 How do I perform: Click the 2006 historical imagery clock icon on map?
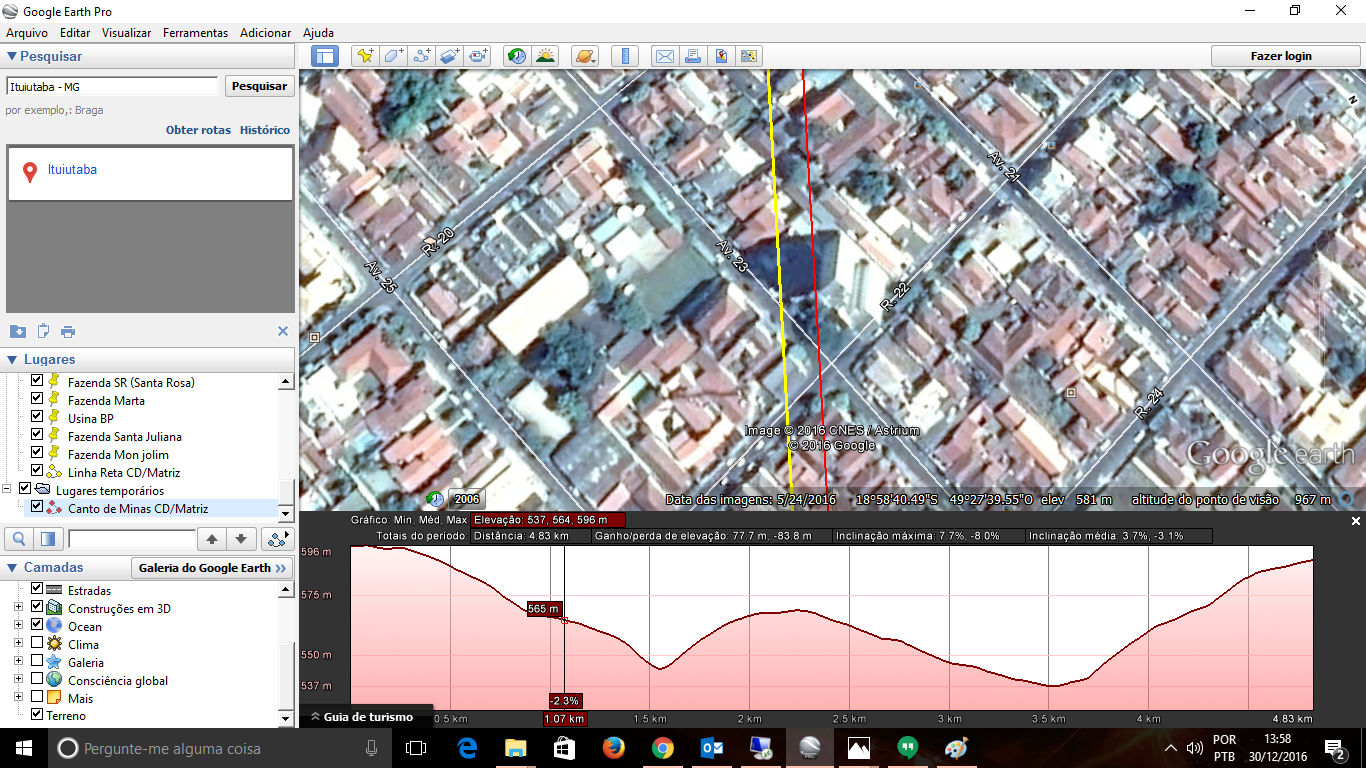click(x=435, y=498)
